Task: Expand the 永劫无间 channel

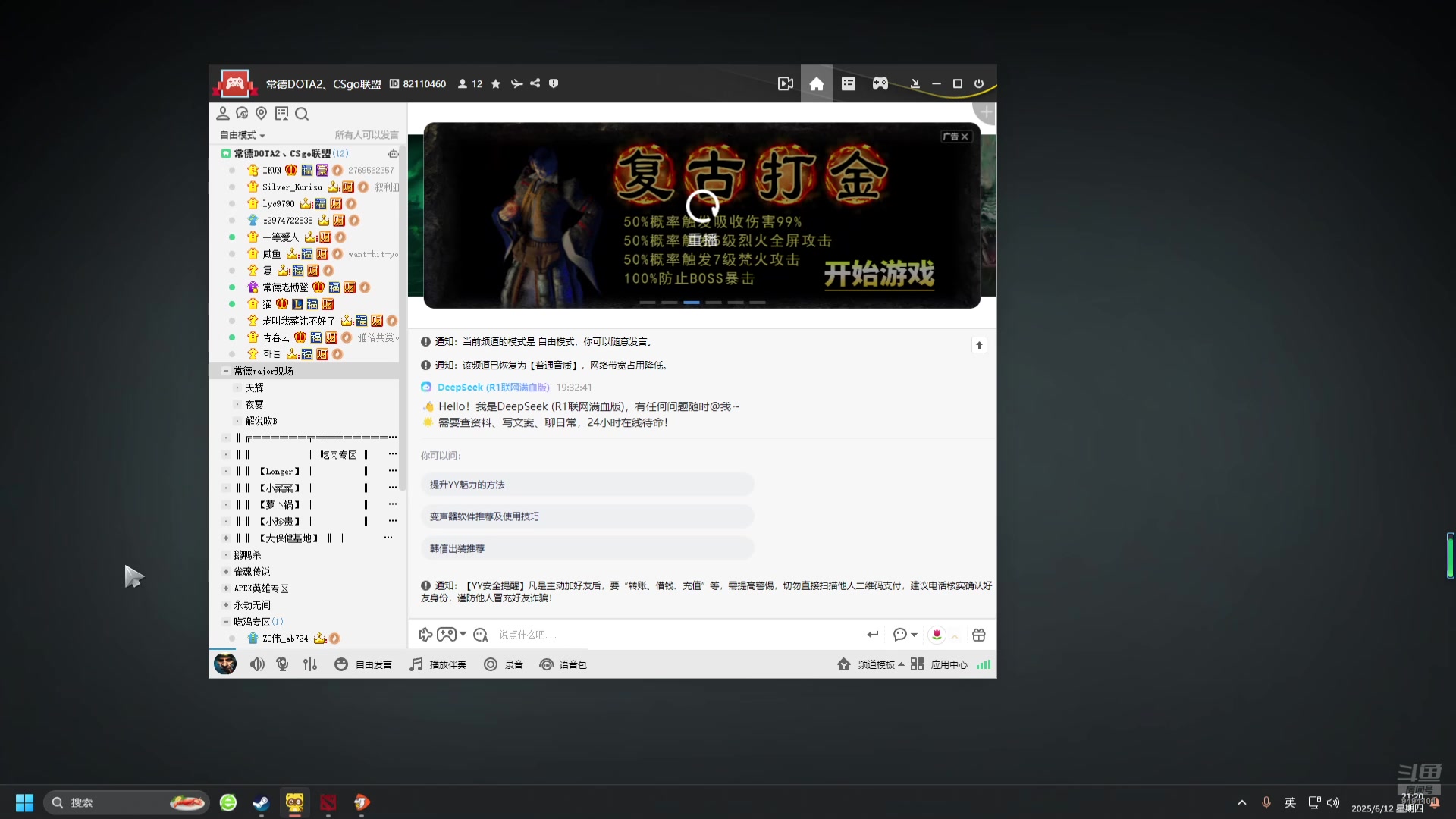Action: point(225,605)
